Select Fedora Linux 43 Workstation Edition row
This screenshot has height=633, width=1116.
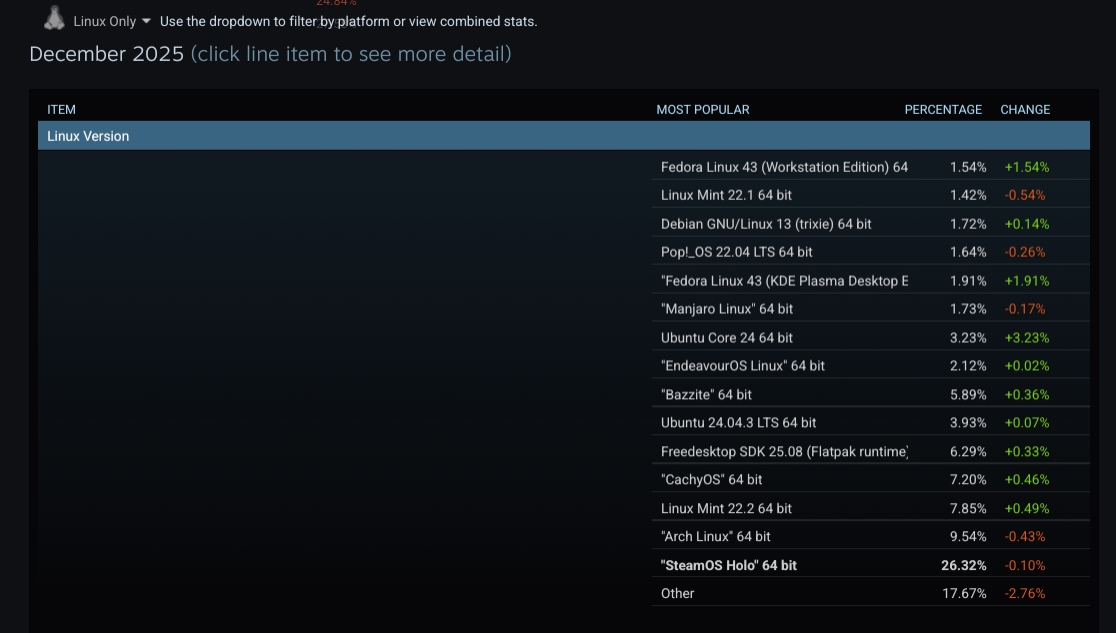[870, 167]
